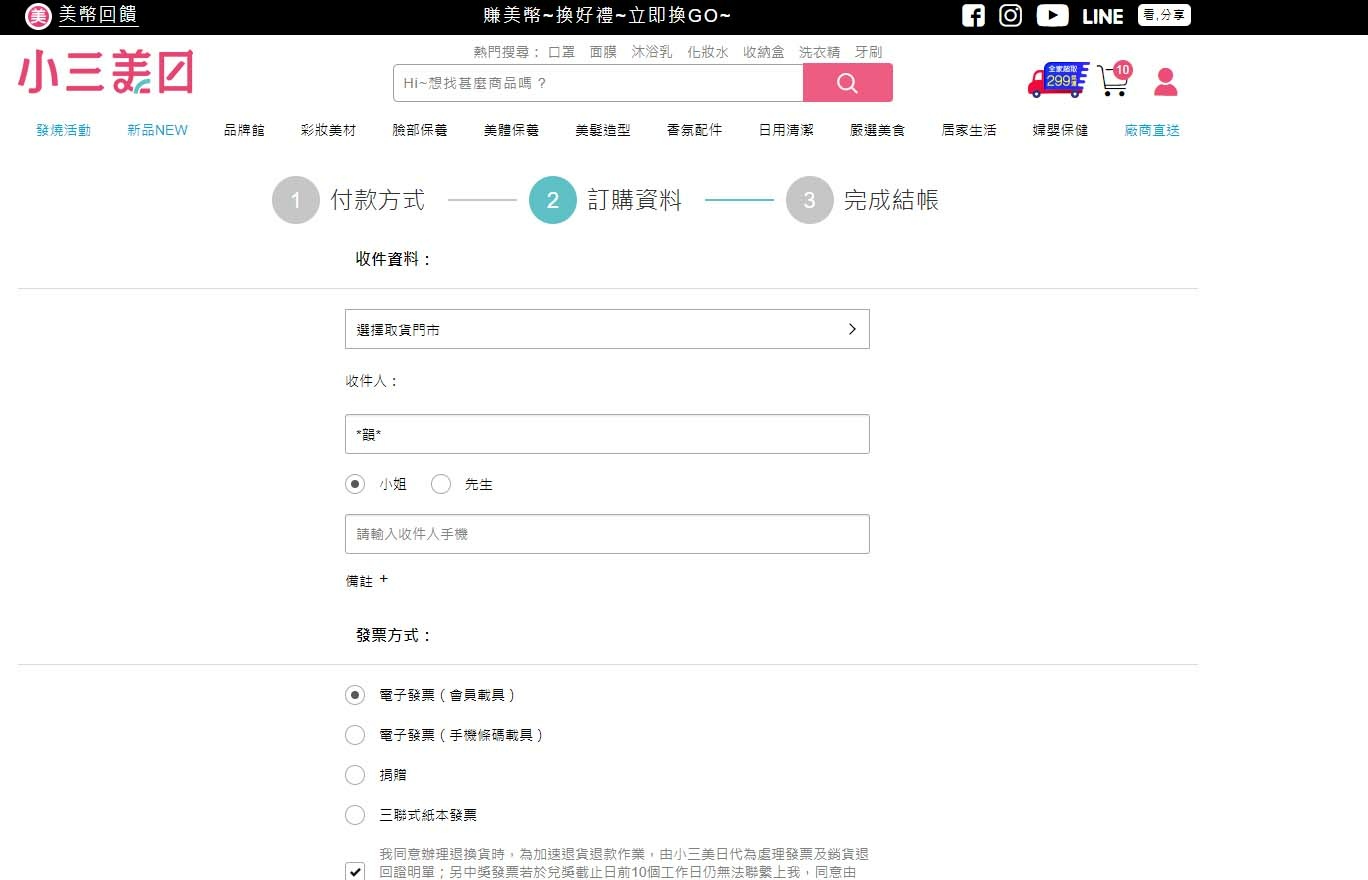Open the member account person icon
This screenshot has width=1368, height=880.
tap(1165, 82)
